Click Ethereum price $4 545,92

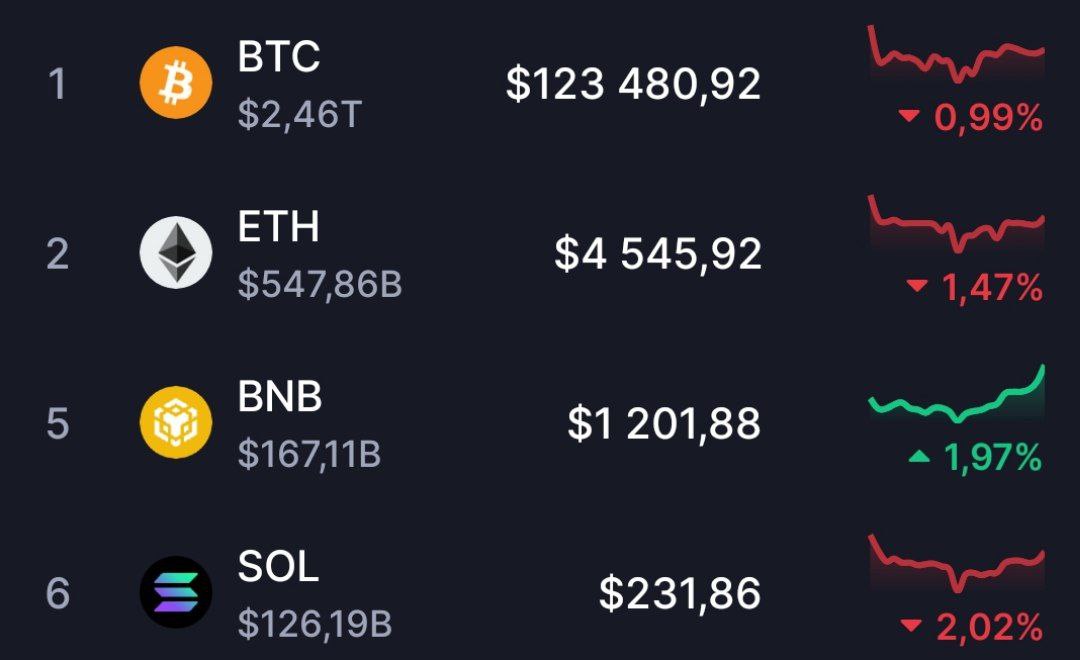[x=658, y=254]
